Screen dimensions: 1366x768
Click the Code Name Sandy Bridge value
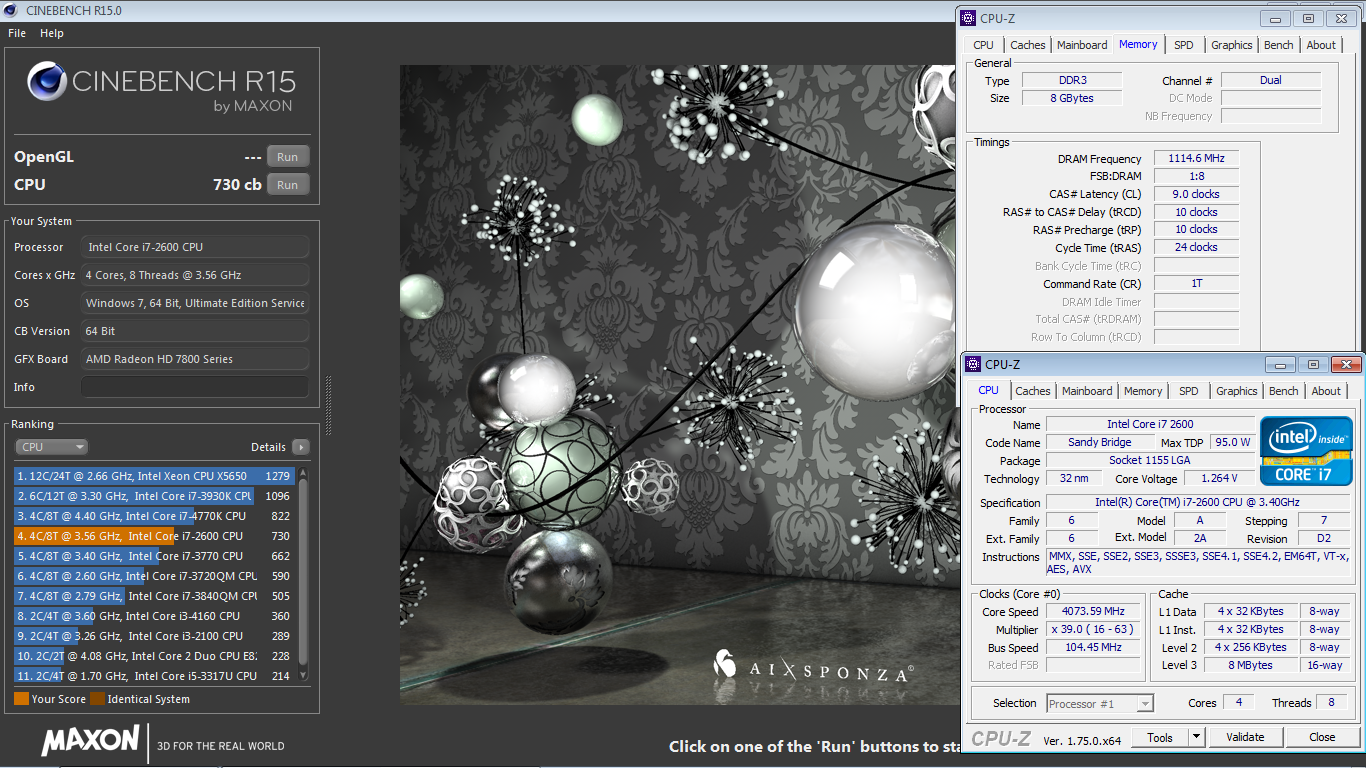coord(1100,442)
